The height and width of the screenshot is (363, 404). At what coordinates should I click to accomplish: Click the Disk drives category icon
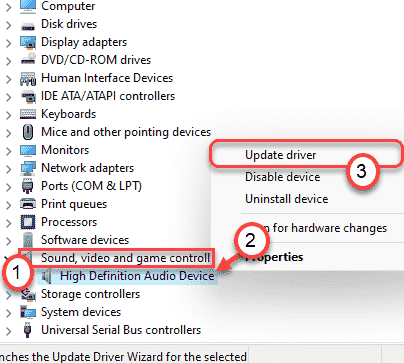coord(28,25)
